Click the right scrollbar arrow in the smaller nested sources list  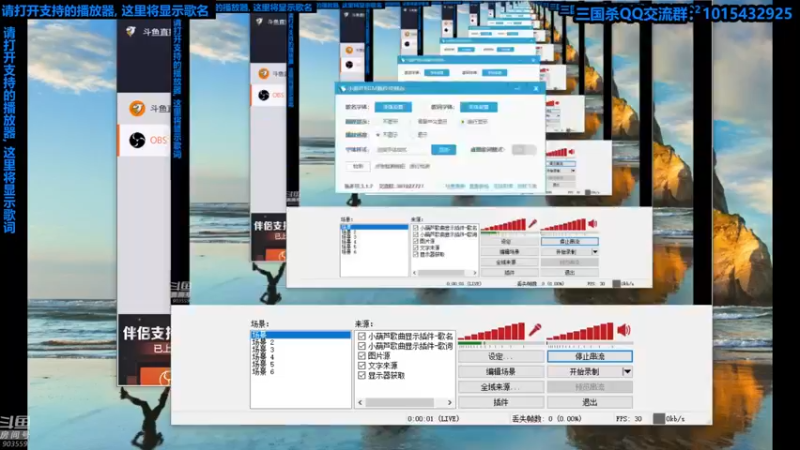(475, 272)
